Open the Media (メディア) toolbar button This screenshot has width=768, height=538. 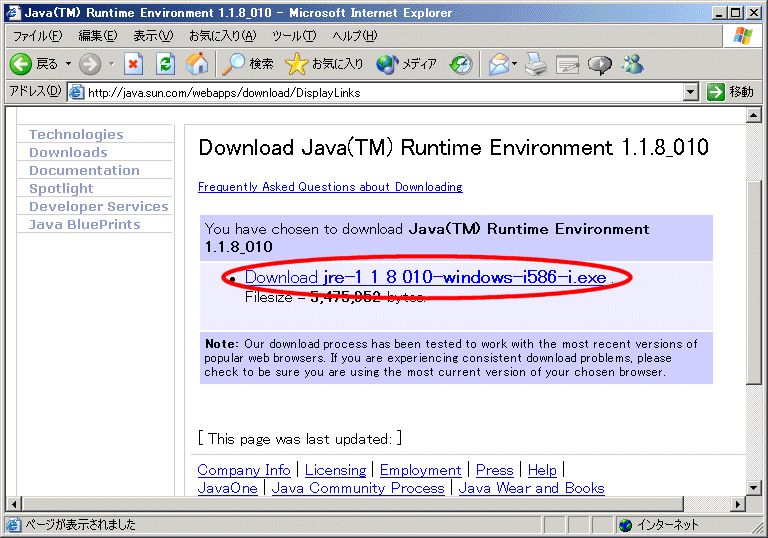pos(406,64)
